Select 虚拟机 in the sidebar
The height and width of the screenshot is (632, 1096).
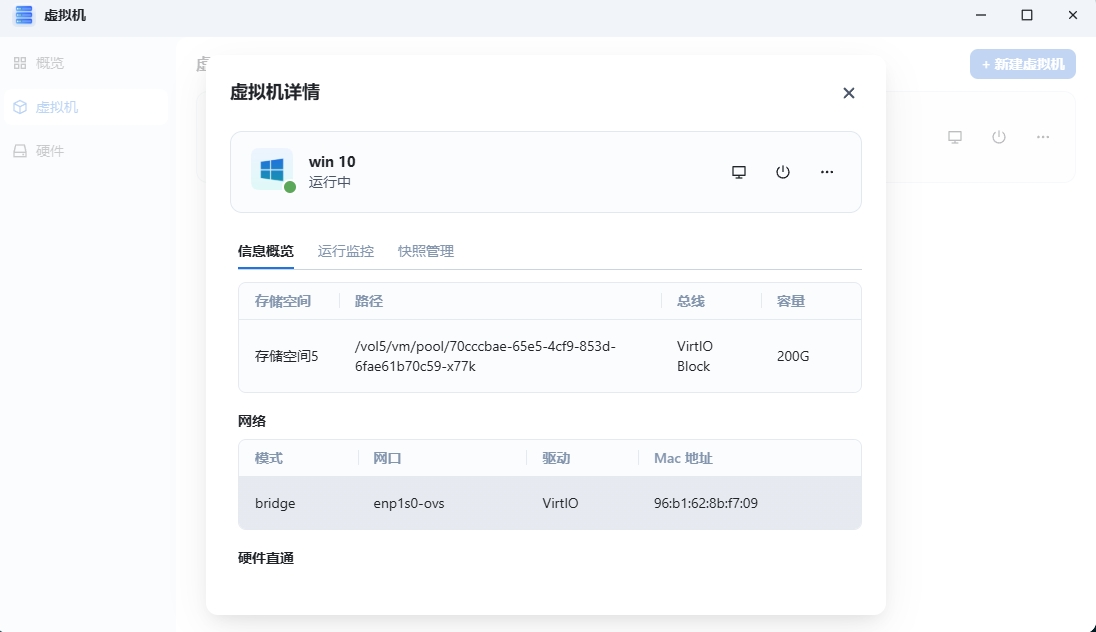click(x=57, y=107)
